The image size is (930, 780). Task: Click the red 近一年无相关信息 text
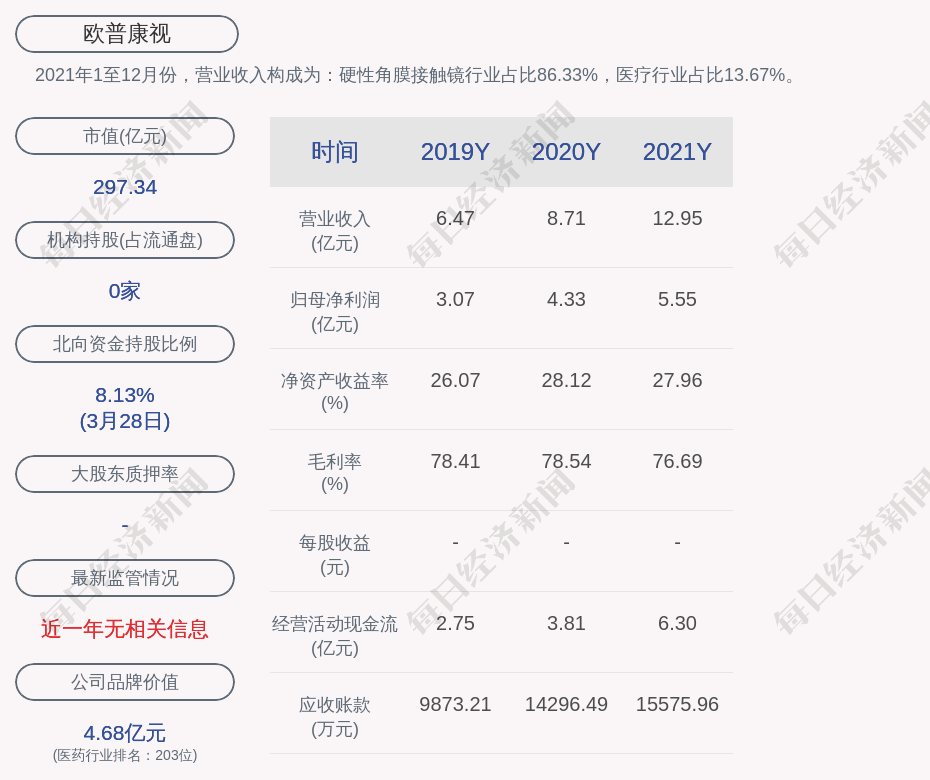pyautogui.click(x=125, y=629)
